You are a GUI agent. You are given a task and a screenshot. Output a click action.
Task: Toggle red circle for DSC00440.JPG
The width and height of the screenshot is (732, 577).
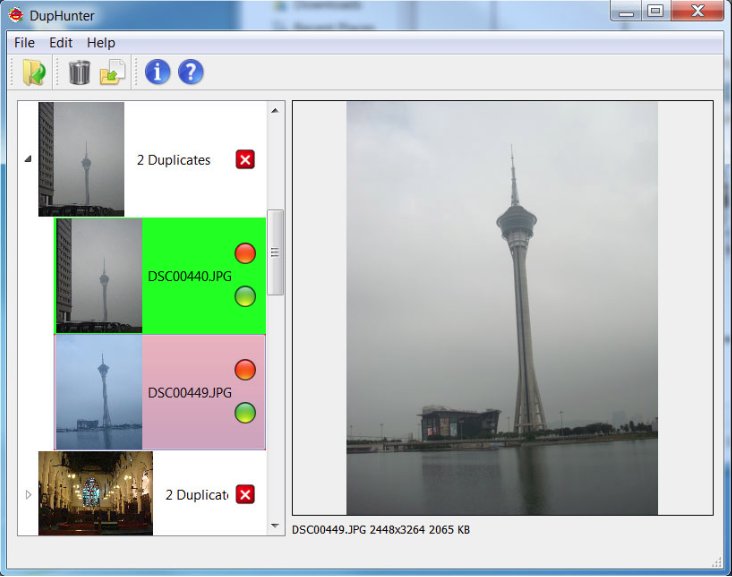tap(245, 253)
